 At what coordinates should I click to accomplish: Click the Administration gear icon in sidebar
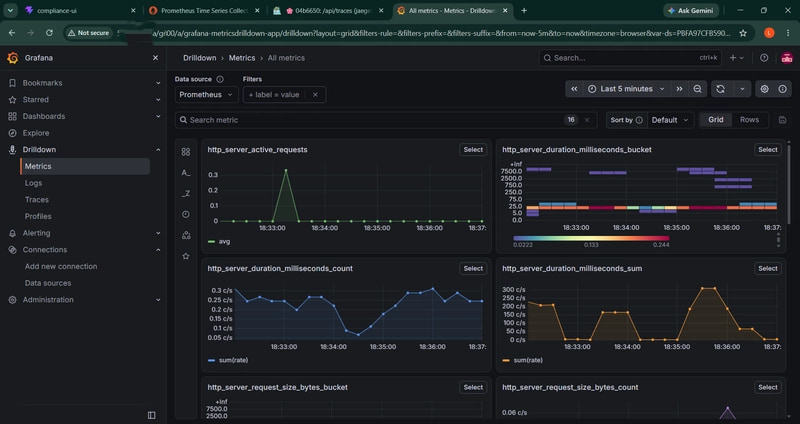click(12, 300)
